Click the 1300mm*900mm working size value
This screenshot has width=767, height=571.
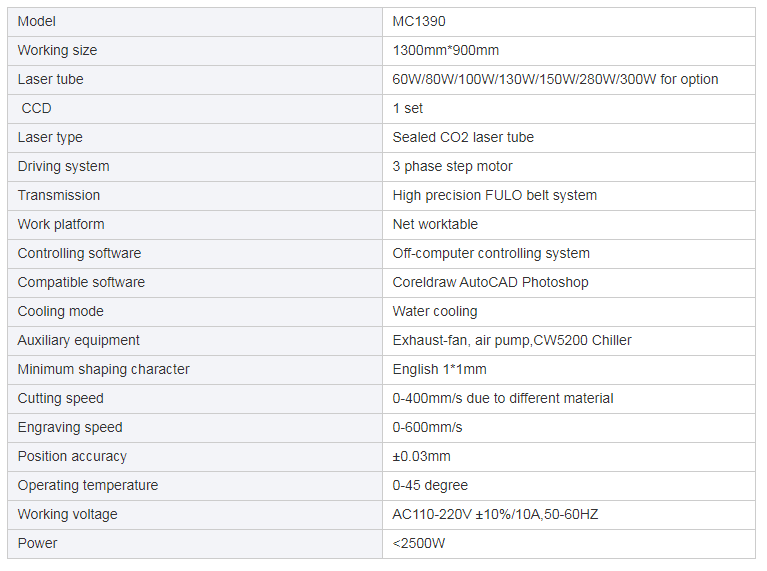(445, 50)
